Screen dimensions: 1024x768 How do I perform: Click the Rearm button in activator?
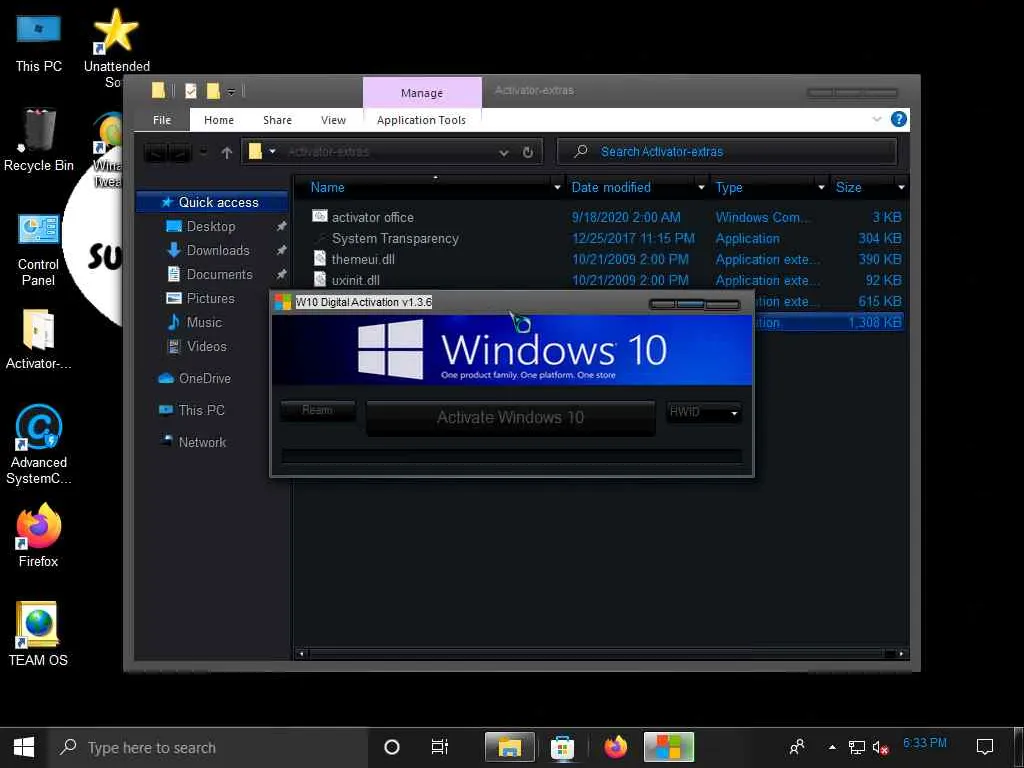318,411
